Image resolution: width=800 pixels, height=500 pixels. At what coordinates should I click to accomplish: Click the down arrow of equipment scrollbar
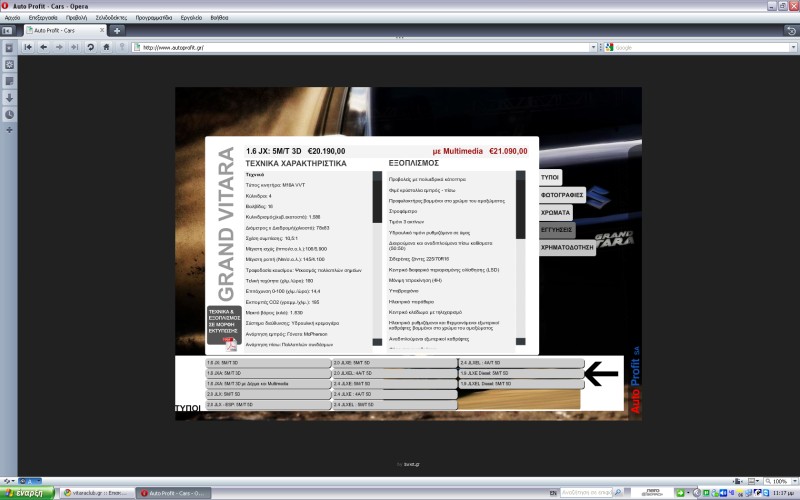click(x=520, y=341)
